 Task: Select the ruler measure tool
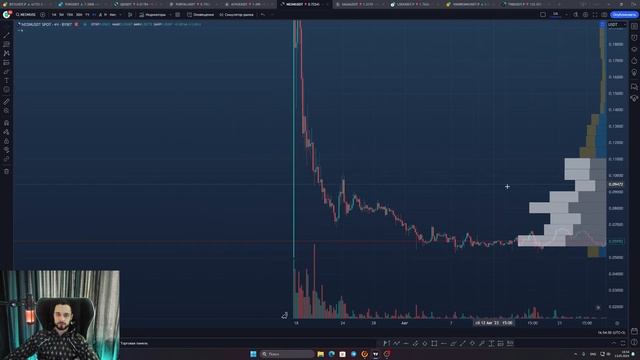pyautogui.click(x=7, y=101)
